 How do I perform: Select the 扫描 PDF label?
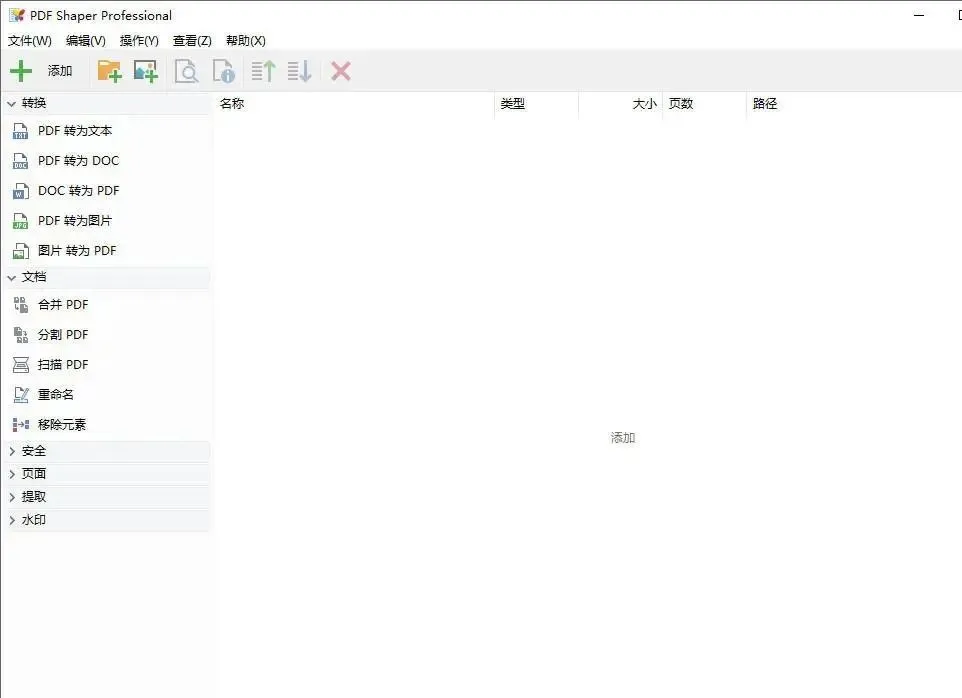click(x=63, y=365)
